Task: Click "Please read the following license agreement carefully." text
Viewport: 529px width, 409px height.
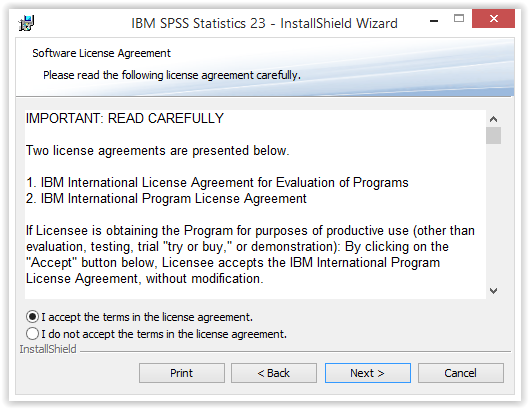Action: coord(172,75)
